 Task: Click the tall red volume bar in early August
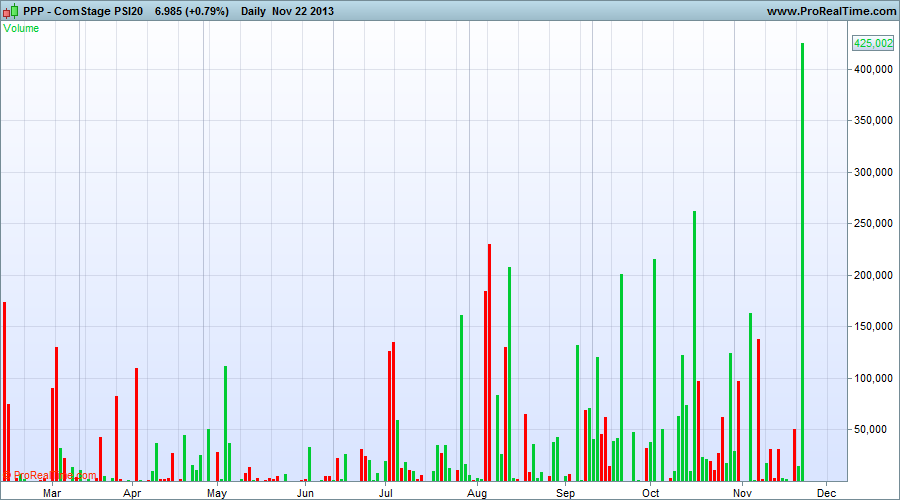(x=489, y=362)
